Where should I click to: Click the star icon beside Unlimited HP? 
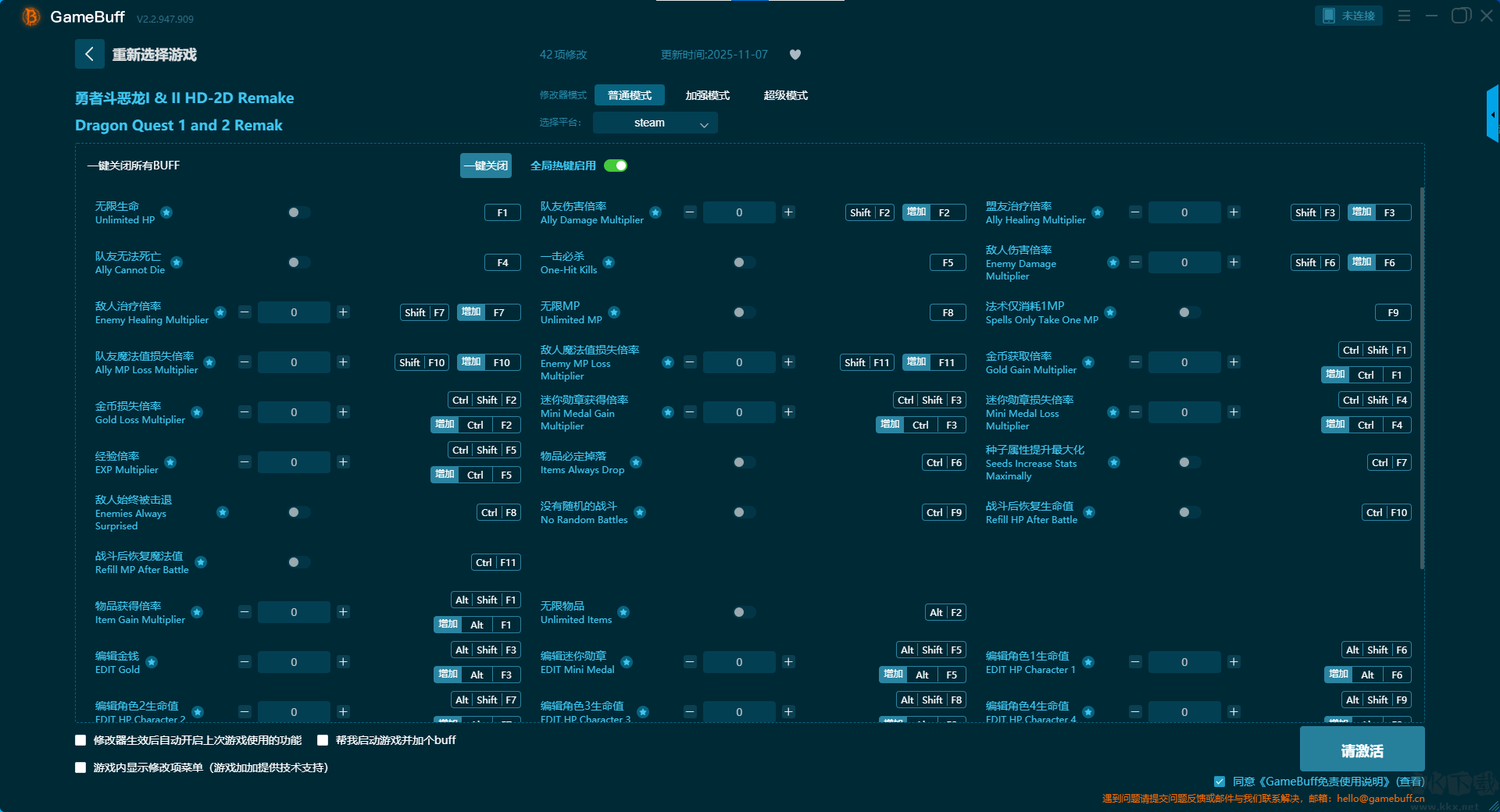166,212
